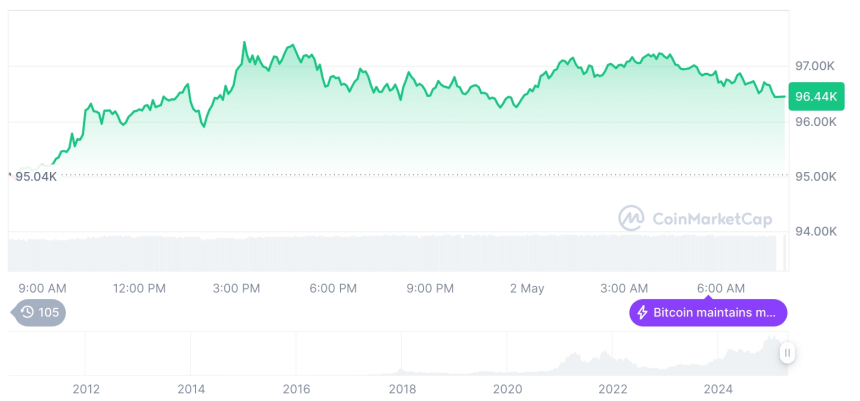Viewport: 860px width, 401px height.
Task: Select 2012 on the overview timeline
Action: point(86,388)
